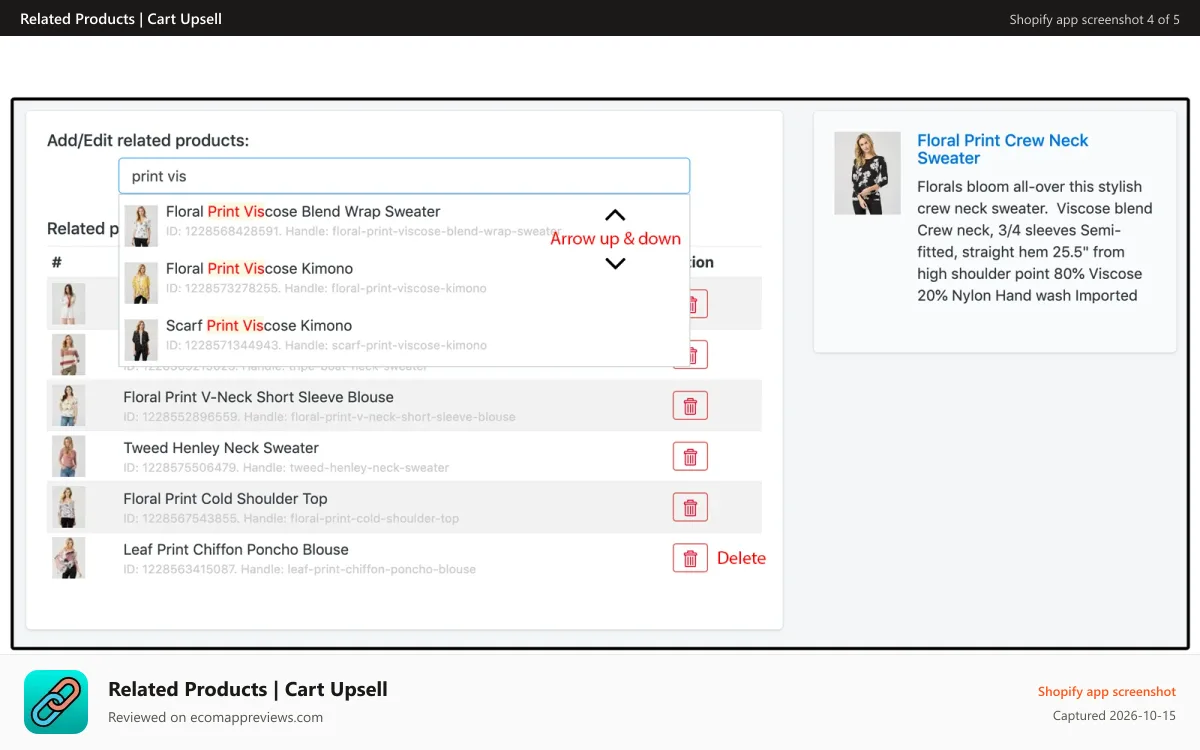
Task: Click the Scarf Print Kimono suggestion thumbnail
Action: point(141,340)
